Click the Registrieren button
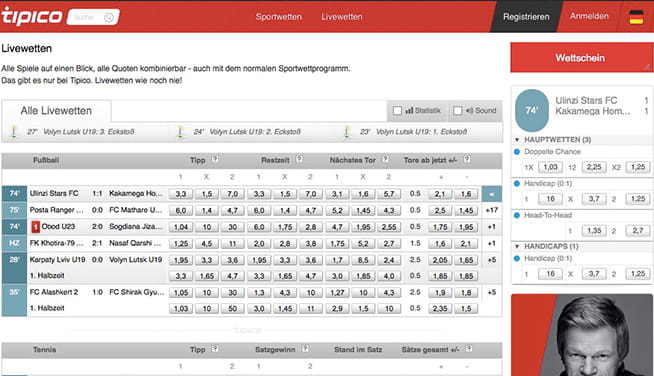654x376 pixels. pos(526,17)
